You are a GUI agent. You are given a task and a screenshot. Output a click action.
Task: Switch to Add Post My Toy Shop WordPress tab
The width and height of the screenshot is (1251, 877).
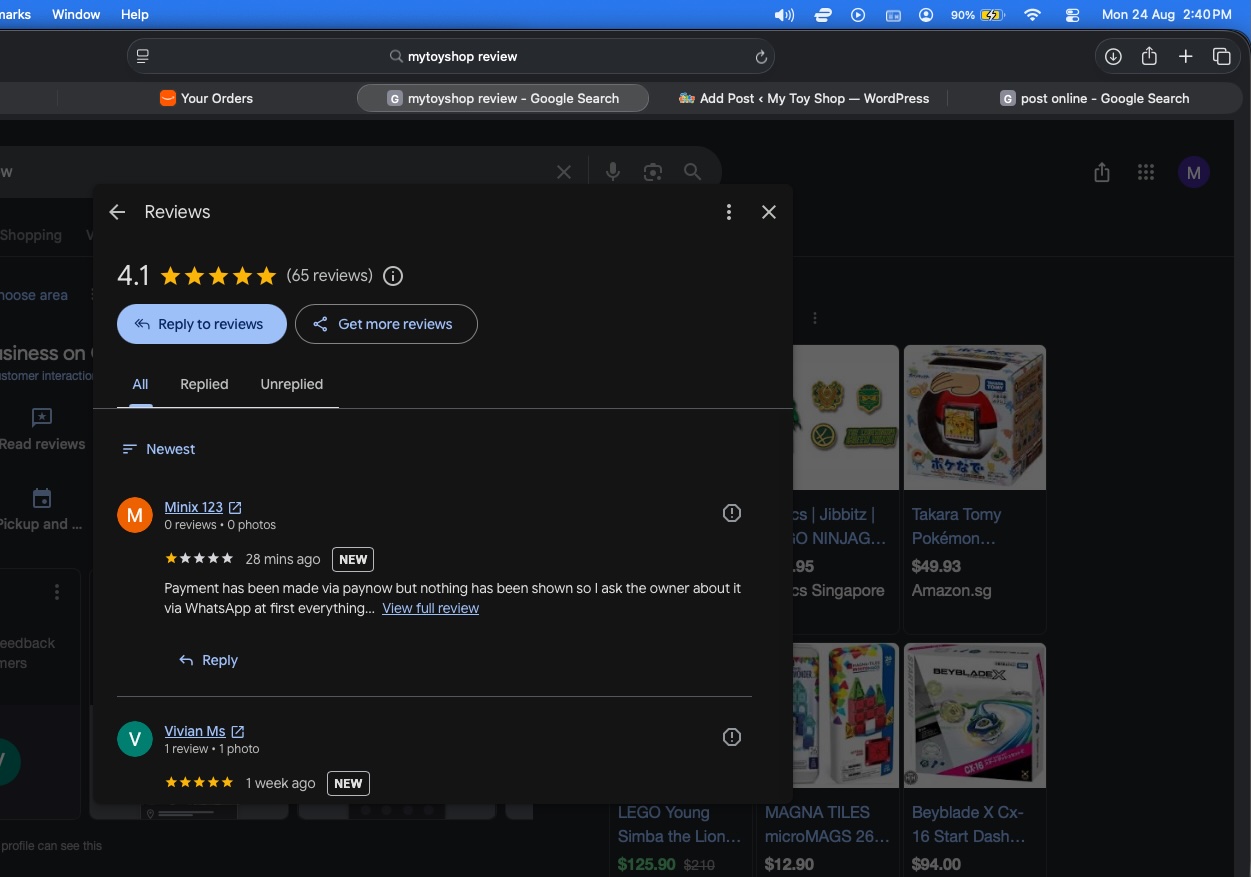pyautogui.click(x=803, y=98)
